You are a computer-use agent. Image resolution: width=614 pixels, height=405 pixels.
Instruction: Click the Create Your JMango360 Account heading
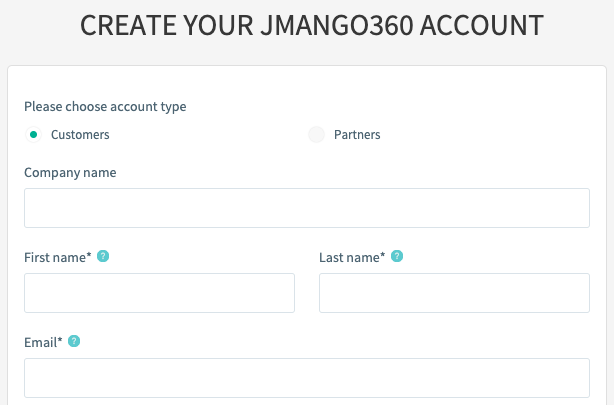click(x=312, y=25)
